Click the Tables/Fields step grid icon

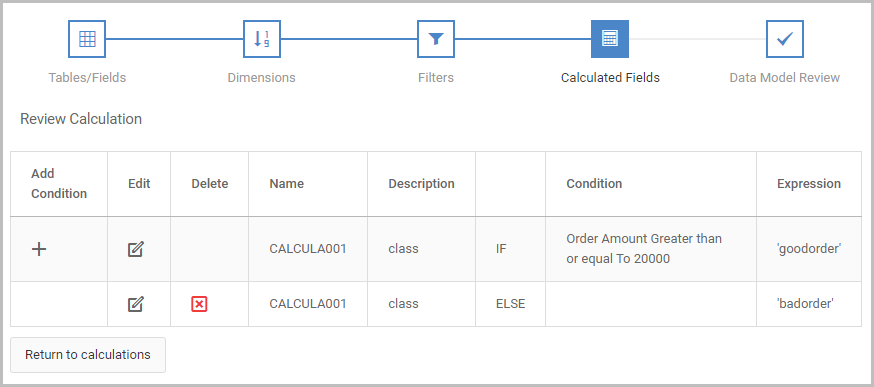pyautogui.click(x=87, y=39)
